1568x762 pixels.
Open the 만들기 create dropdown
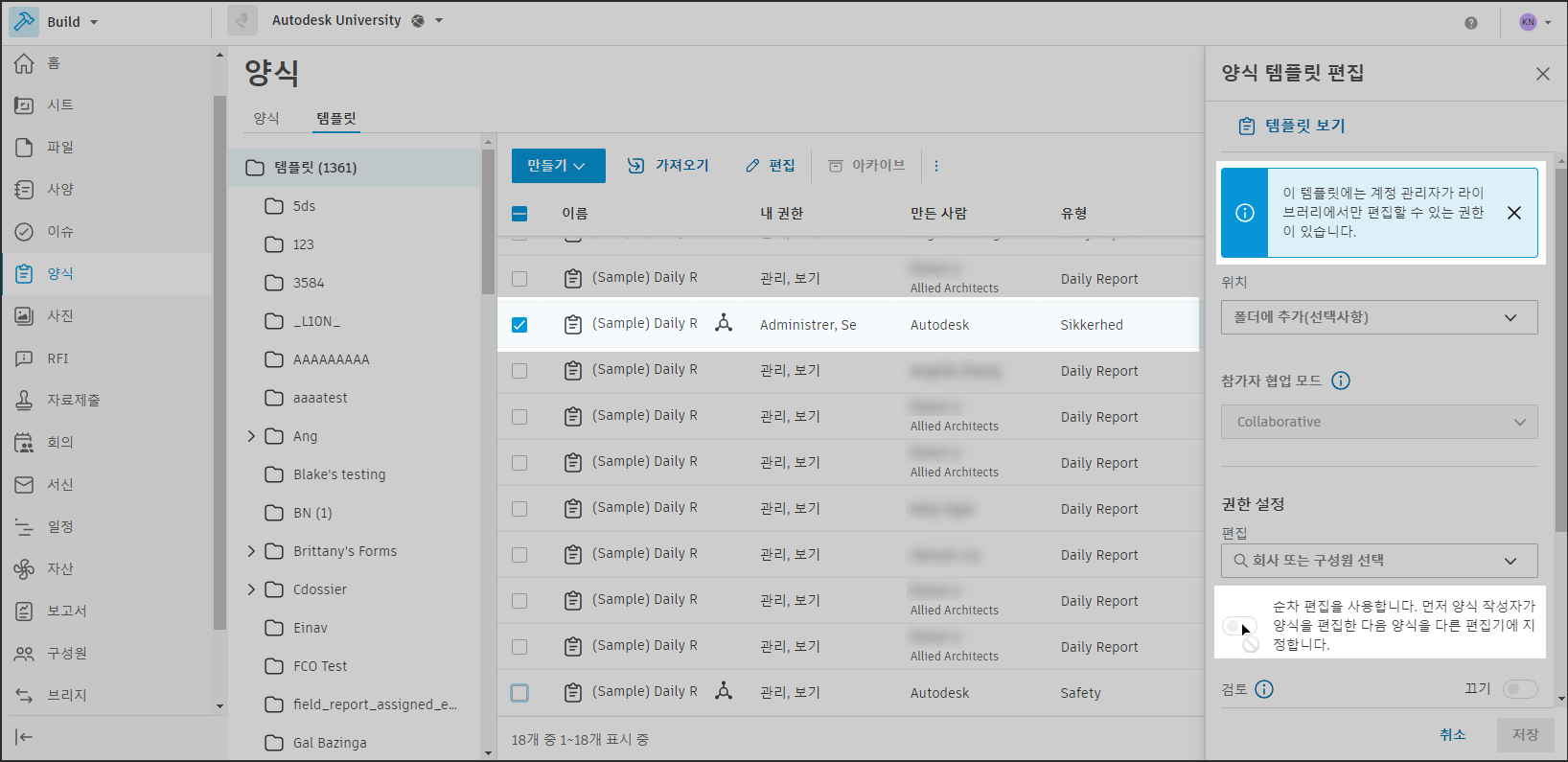pyautogui.click(x=558, y=166)
